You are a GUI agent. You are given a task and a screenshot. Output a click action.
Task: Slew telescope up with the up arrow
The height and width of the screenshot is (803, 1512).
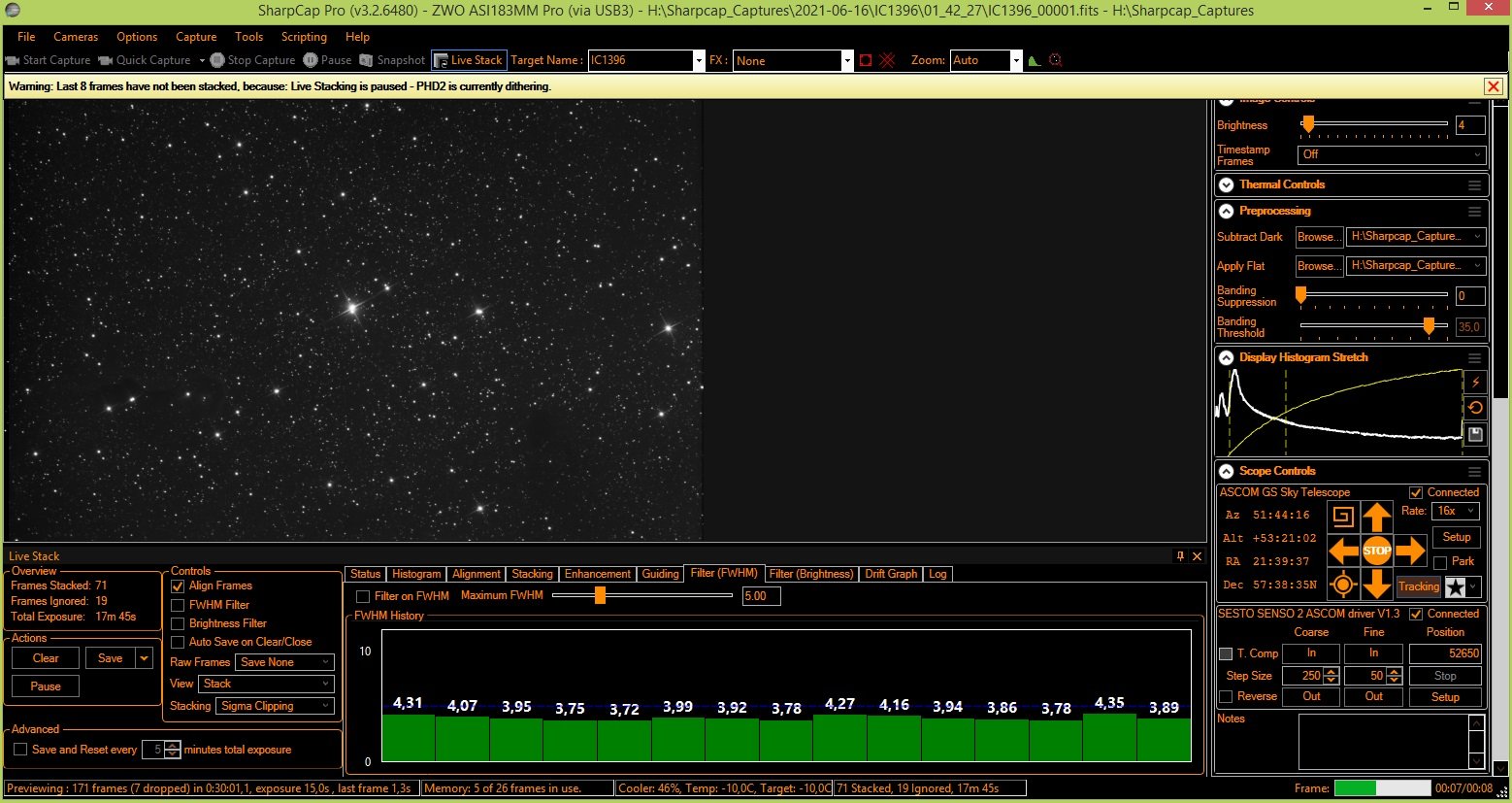point(1376,518)
